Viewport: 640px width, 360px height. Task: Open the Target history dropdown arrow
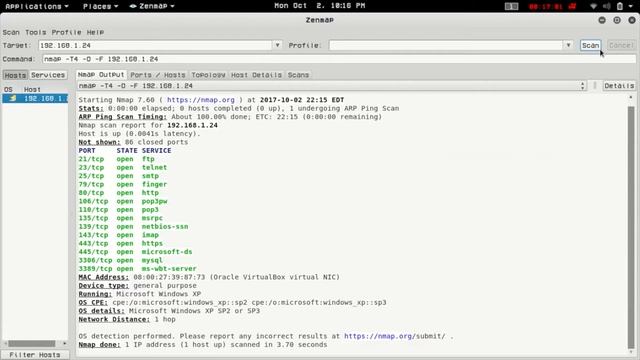tap(278, 45)
